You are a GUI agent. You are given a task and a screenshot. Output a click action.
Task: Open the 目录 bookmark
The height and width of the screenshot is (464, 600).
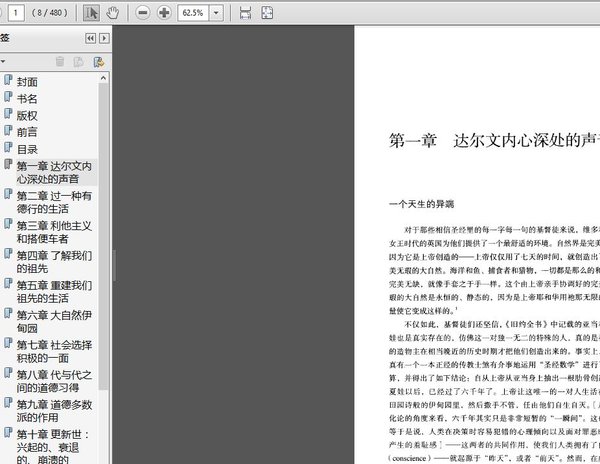tap(27, 149)
